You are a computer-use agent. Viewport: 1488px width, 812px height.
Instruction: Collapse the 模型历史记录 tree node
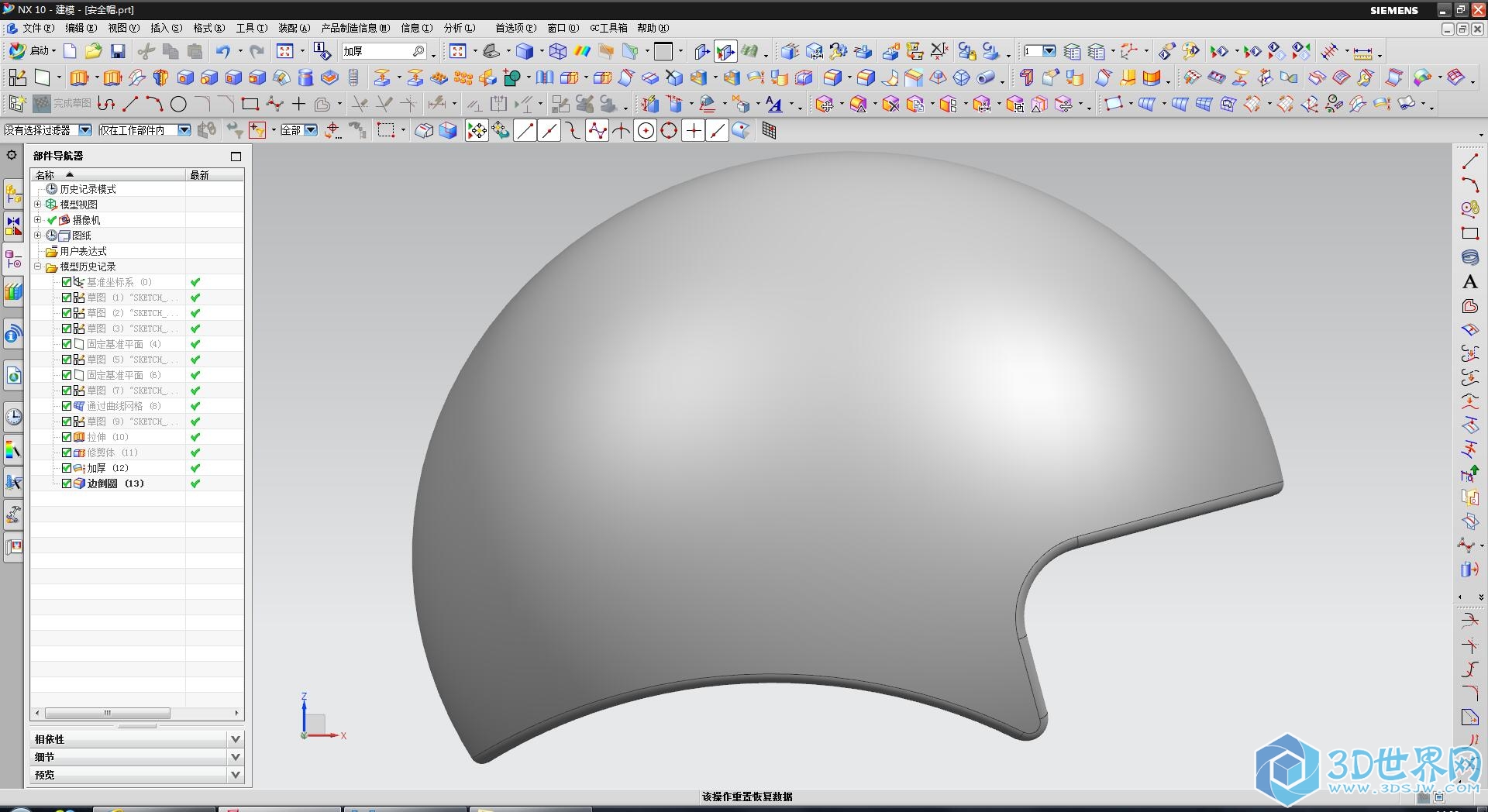click(37, 267)
